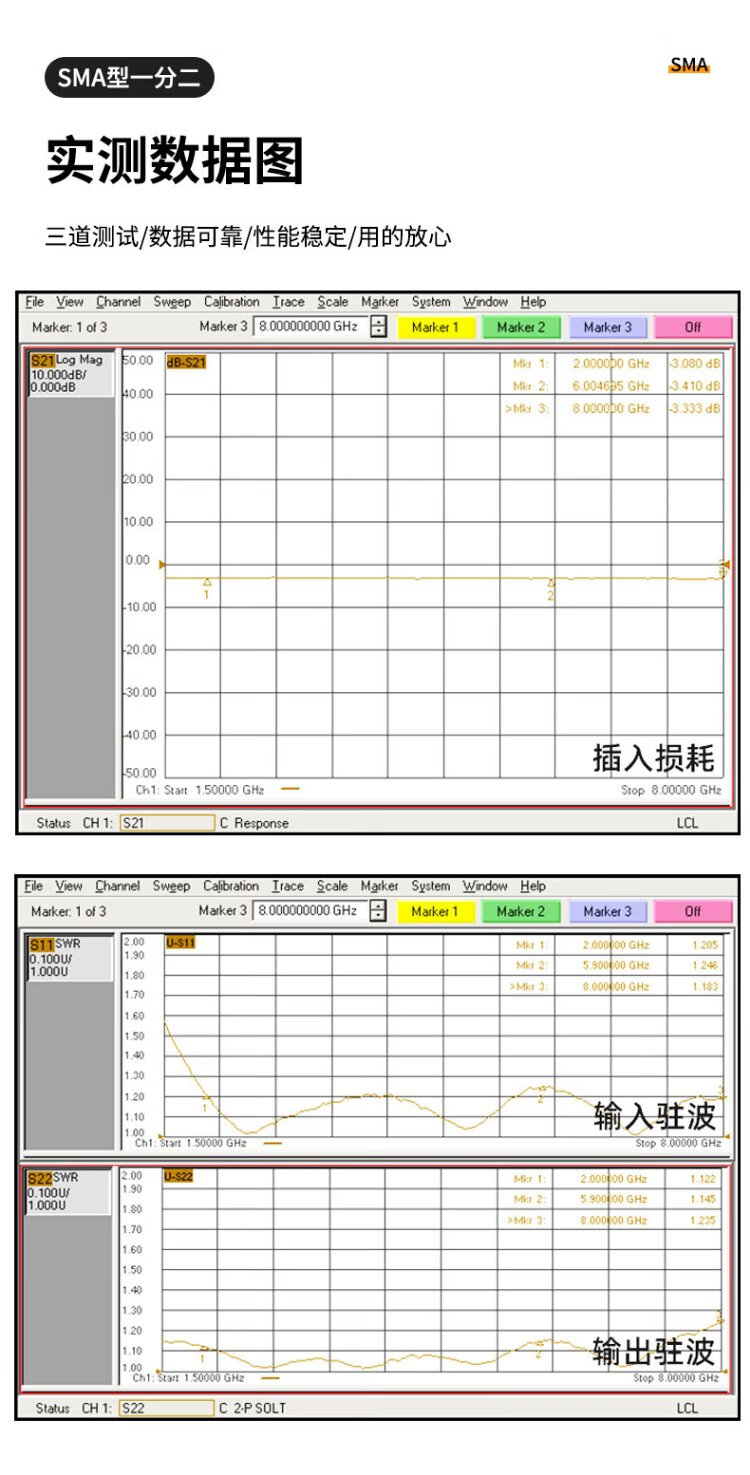Step the Marker 3 frequency spinner in the upper window
750x1475 pixels.
coord(378,327)
